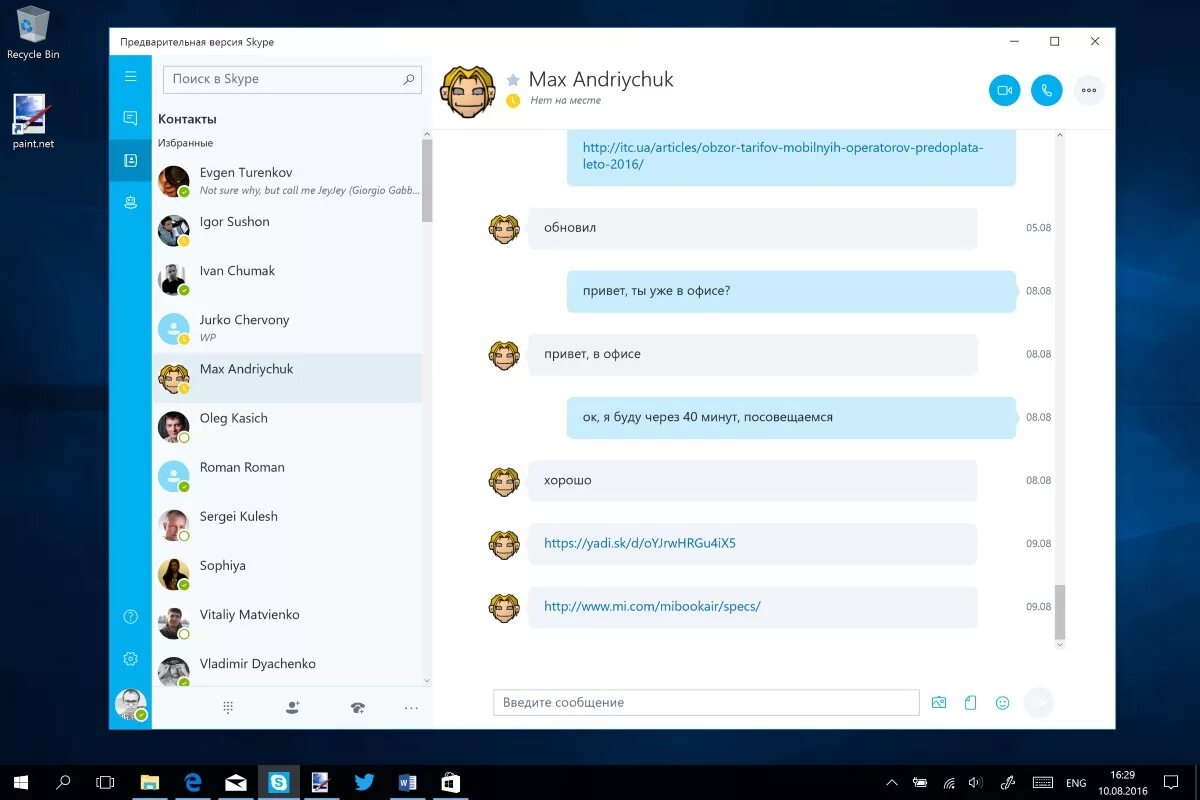The image size is (1200, 800).
Task: Open Windows Store from taskbar
Action: (450, 782)
